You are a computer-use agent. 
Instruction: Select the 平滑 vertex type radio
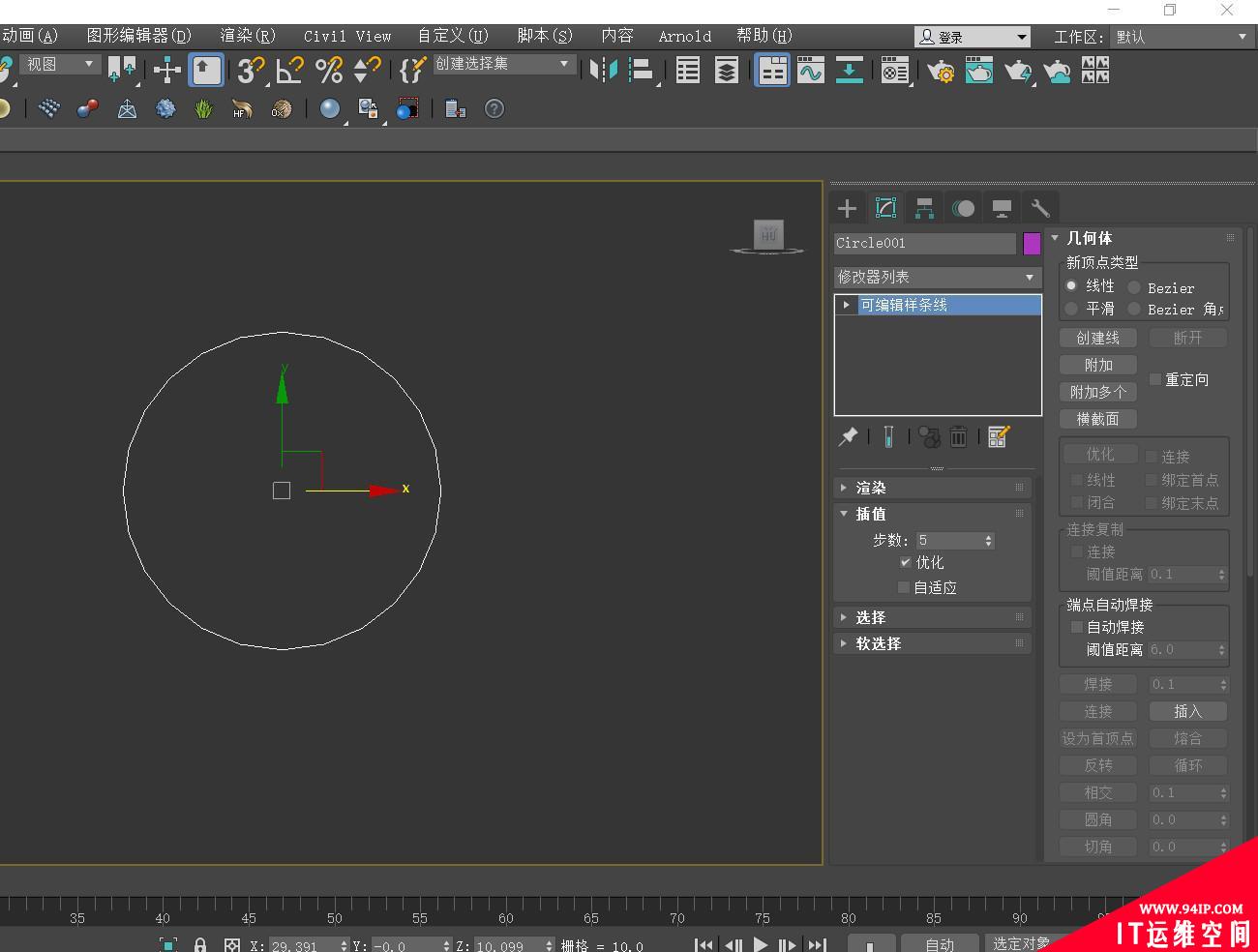pyautogui.click(x=1071, y=309)
